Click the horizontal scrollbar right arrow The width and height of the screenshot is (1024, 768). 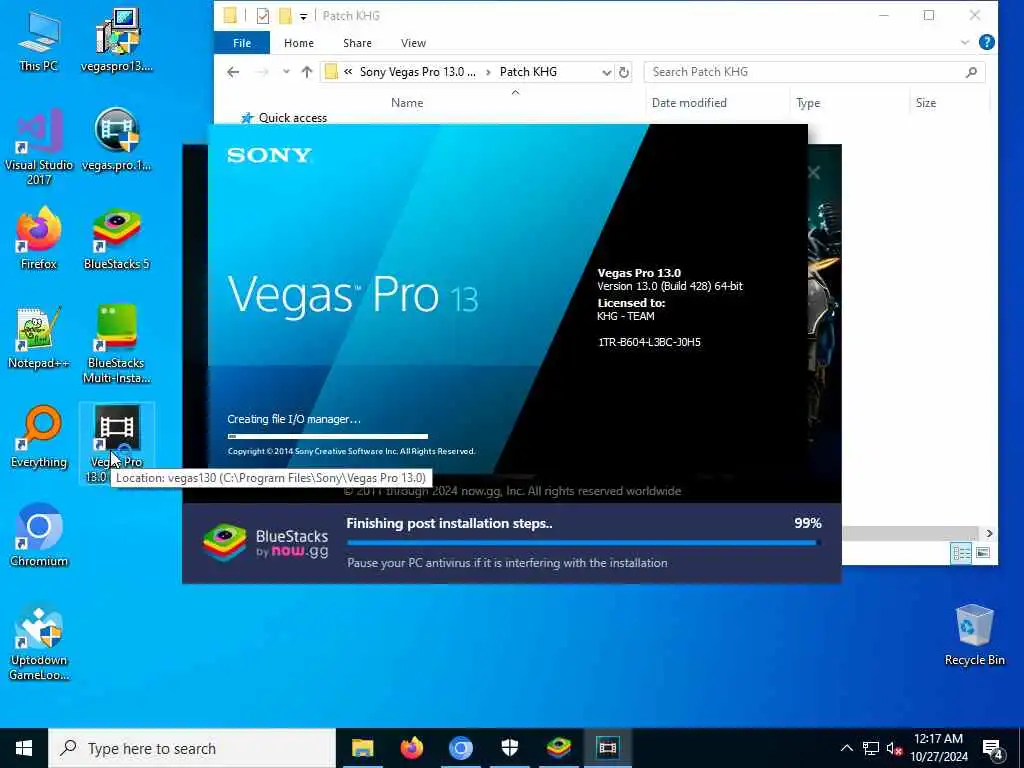click(989, 534)
